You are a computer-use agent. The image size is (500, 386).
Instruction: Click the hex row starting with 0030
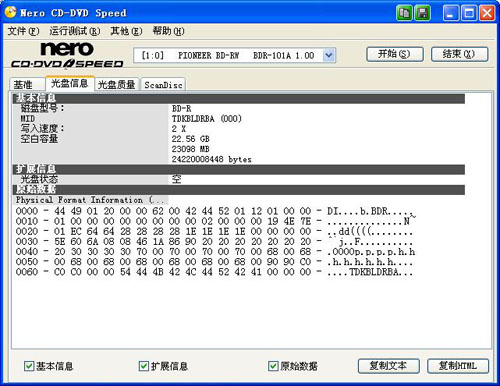coord(214,242)
